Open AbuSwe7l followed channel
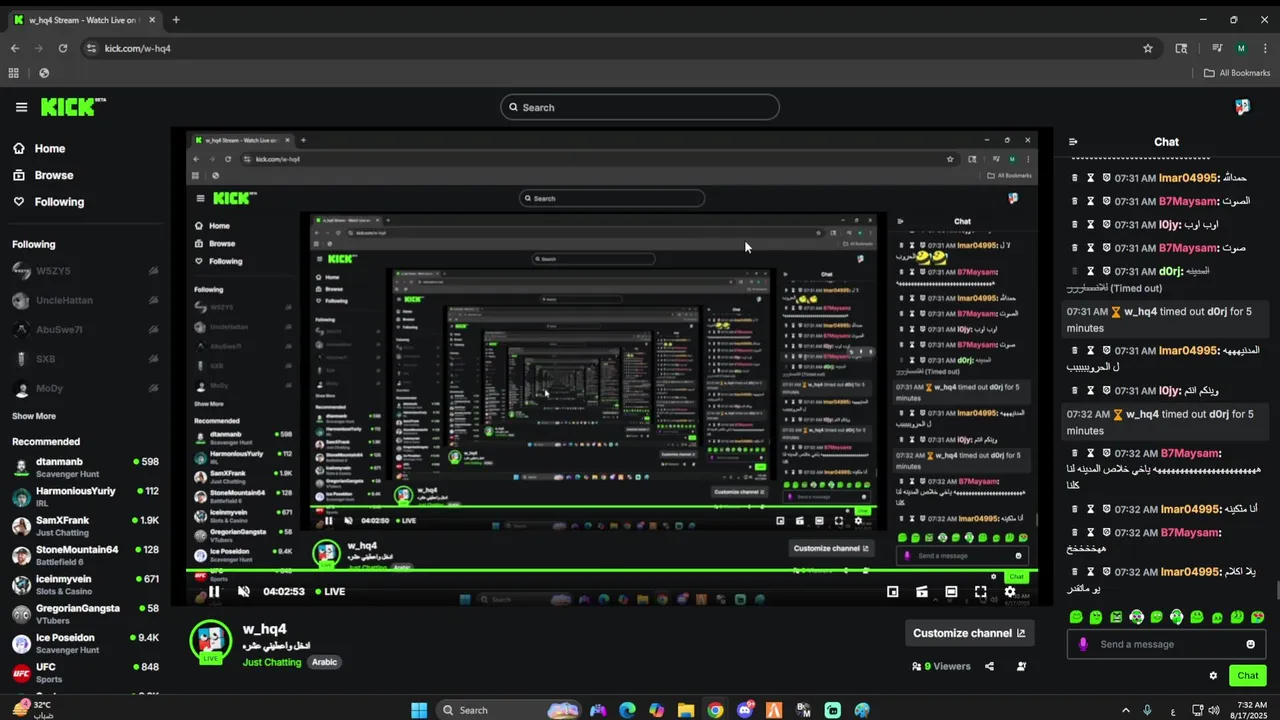The height and width of the screenshot is (720, 1280). click(x=85, y=330)
